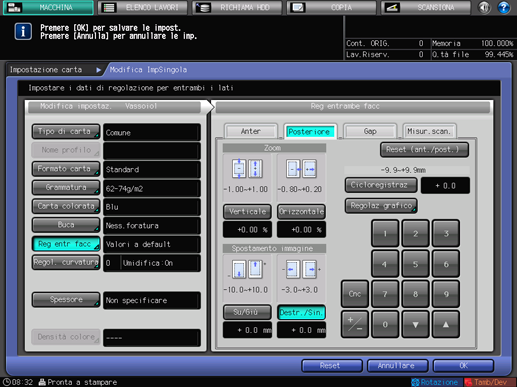Open Formato carta setting
The width and height of the screenshot is (517, 387).
click(x=66, y=169)
